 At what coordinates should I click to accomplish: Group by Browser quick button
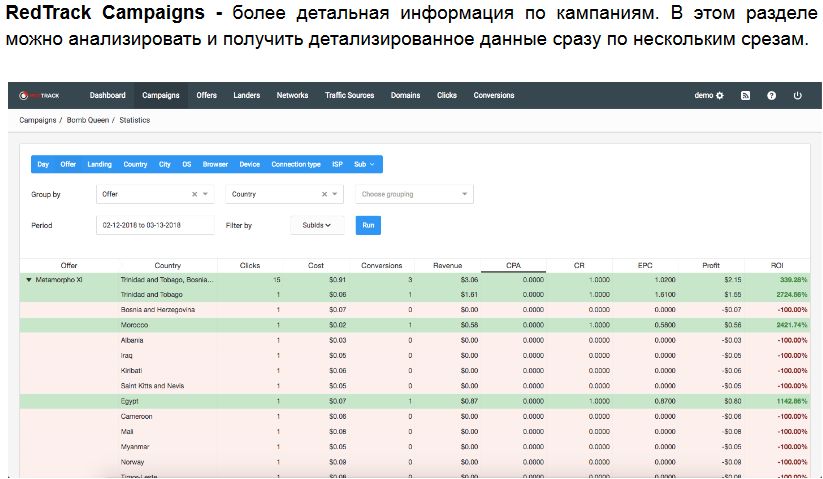(215, 164)
